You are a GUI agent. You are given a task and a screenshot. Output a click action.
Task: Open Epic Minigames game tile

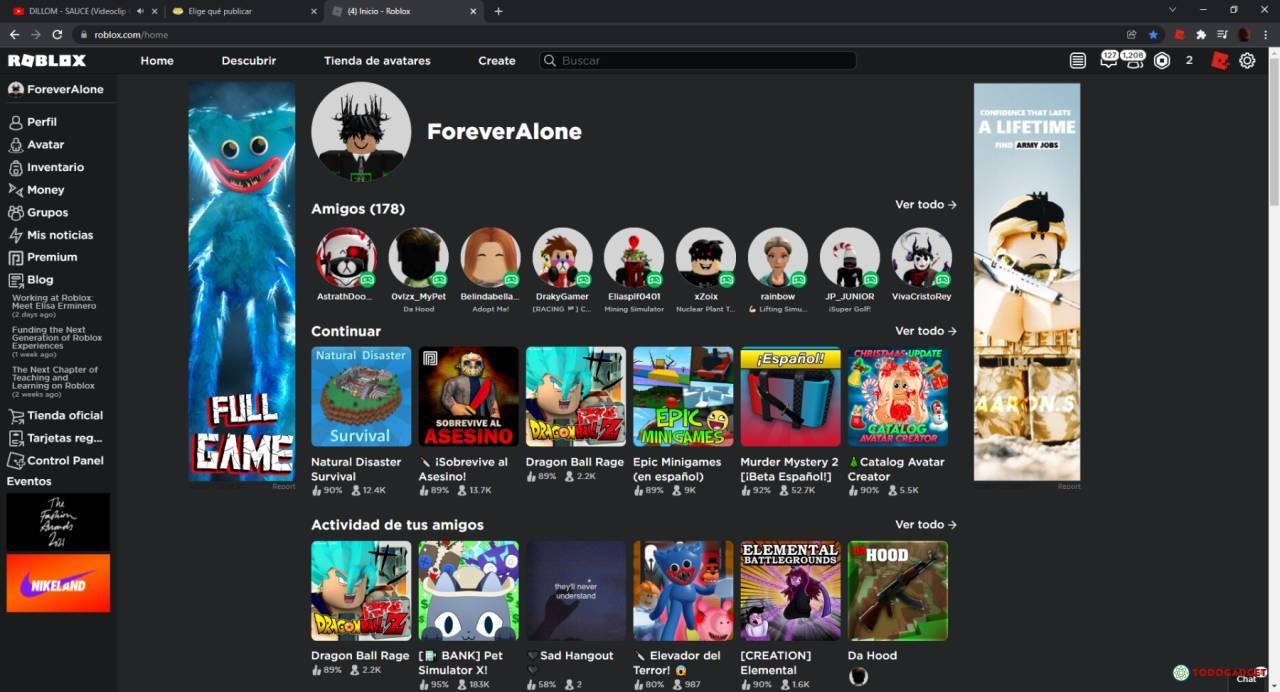pos(683,397)
